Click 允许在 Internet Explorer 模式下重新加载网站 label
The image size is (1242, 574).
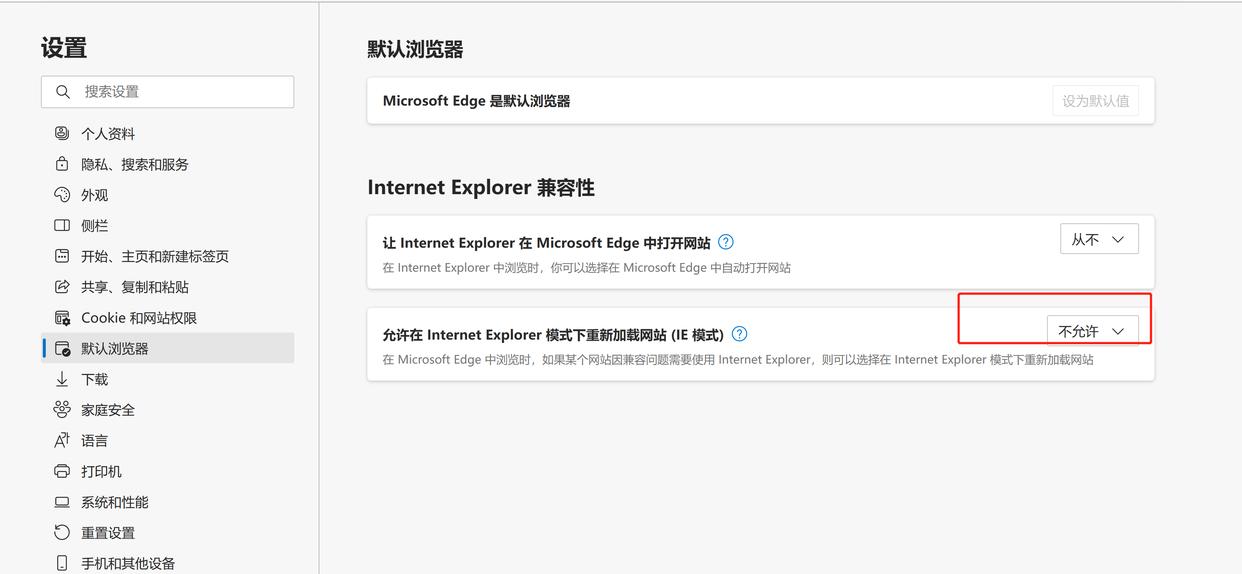point(553,335)
